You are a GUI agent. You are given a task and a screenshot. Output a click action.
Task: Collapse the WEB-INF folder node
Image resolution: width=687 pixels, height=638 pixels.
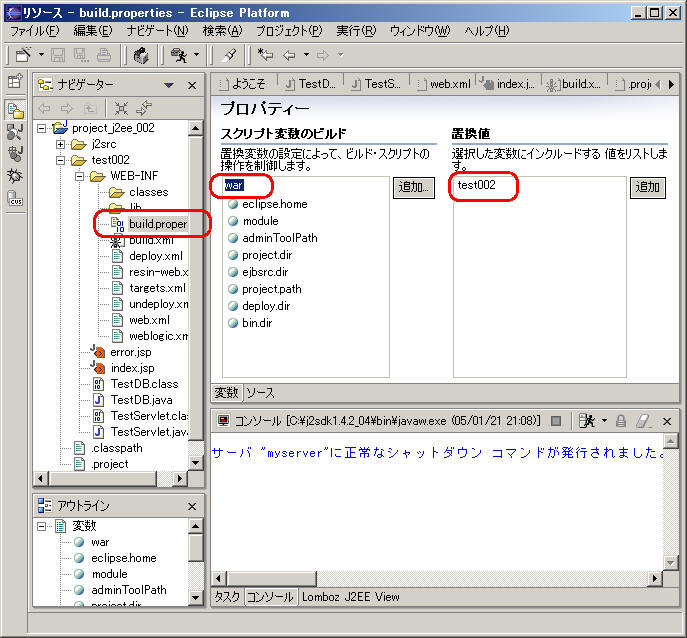79,176
